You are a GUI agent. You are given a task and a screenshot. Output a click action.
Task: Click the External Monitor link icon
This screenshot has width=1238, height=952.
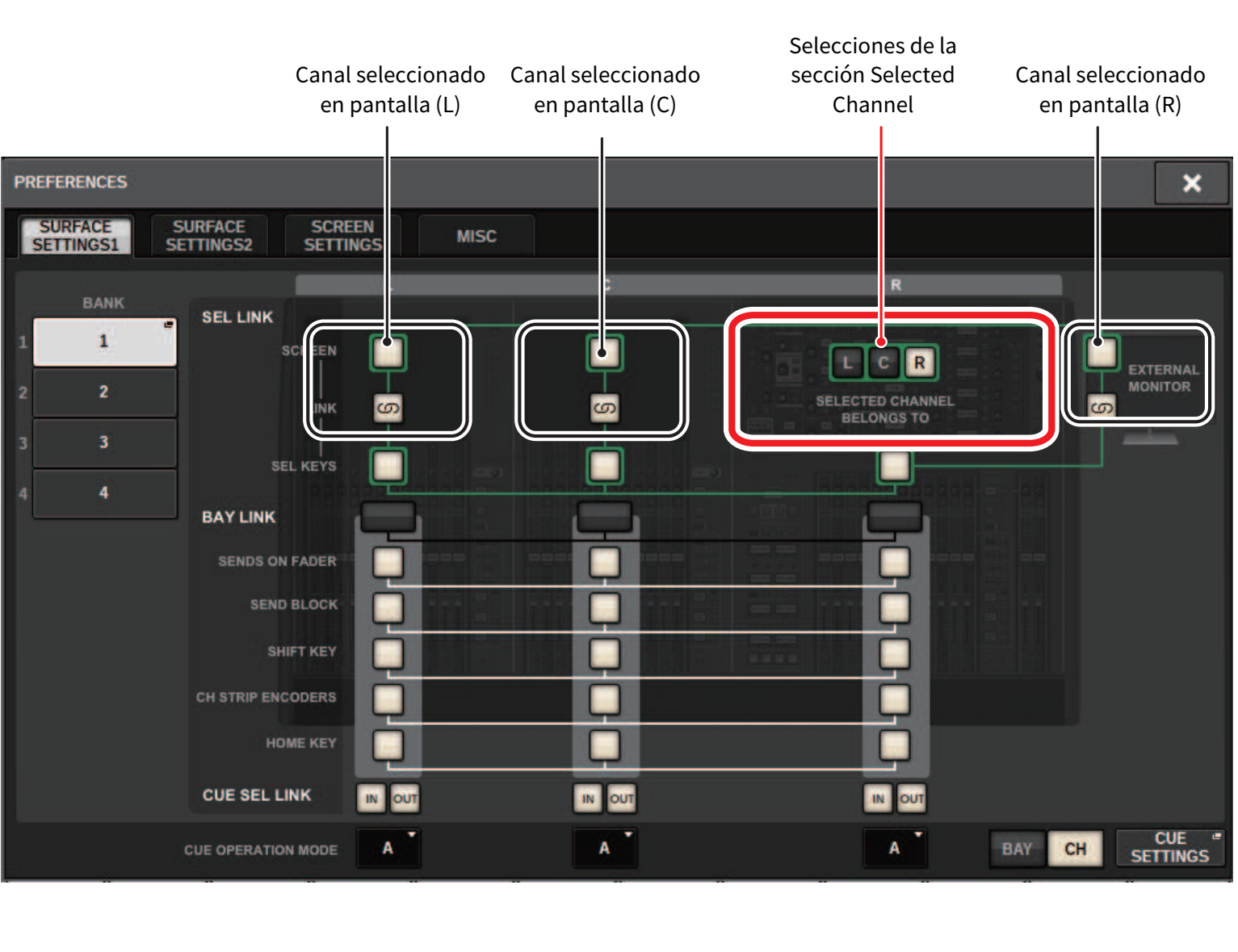[x=1102, y=407]
